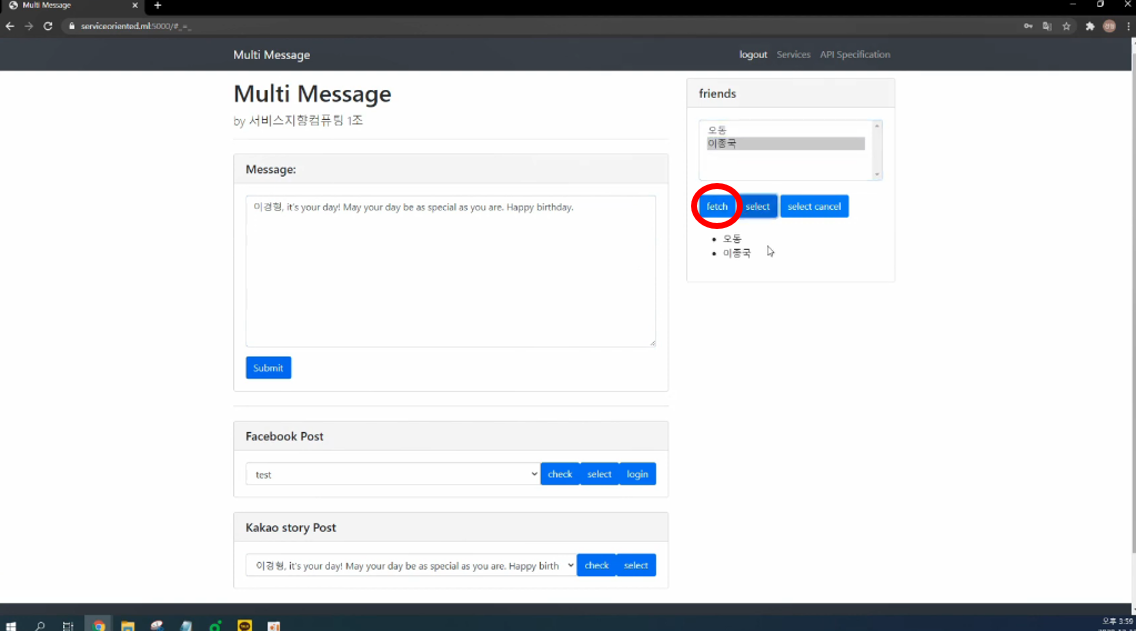The image size is (1138, 631).
Task: Select 오동 in the friends listbox
Action: click(x=786, y=130)
